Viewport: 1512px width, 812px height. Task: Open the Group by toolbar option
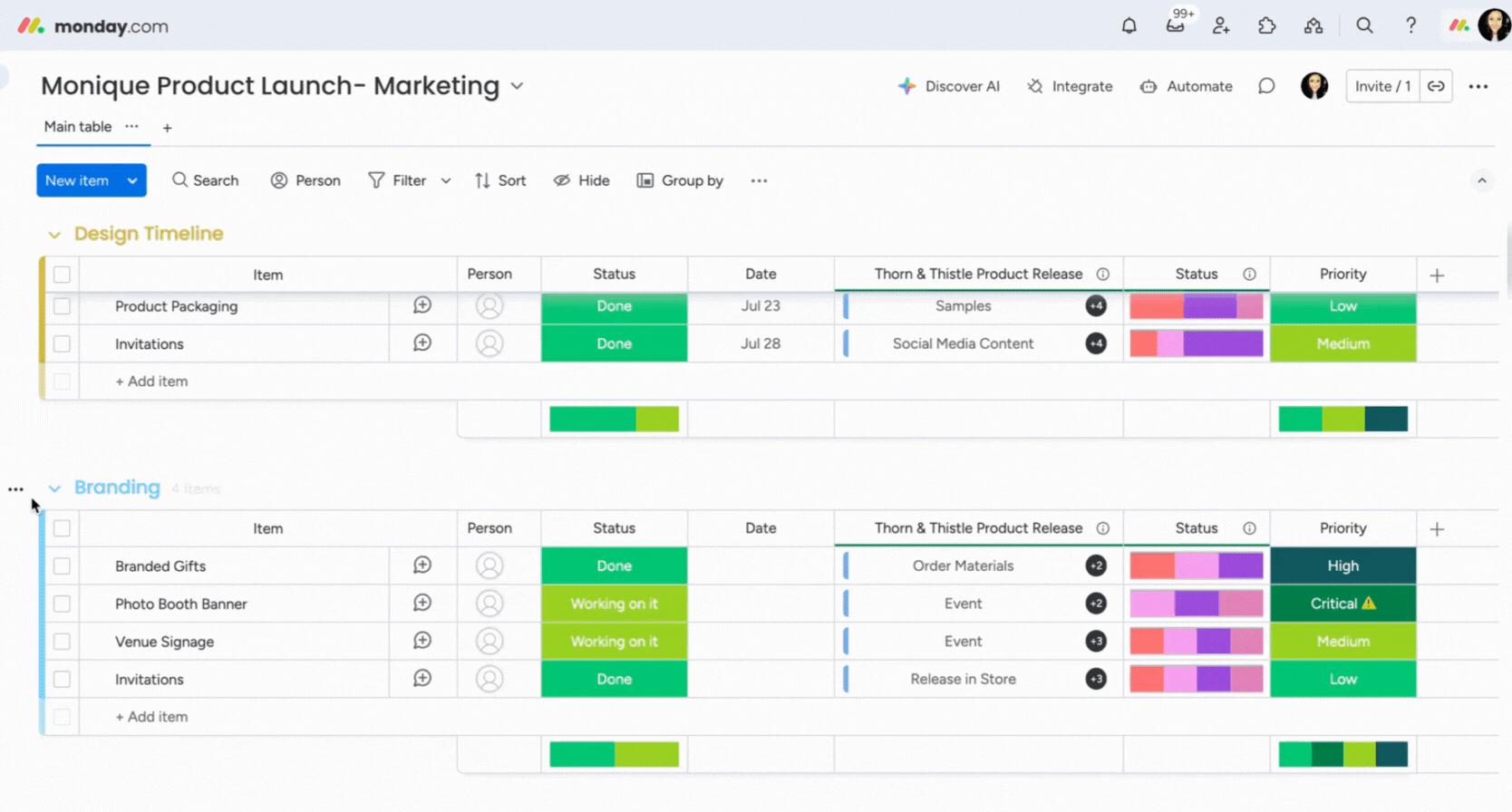(680, 180)
